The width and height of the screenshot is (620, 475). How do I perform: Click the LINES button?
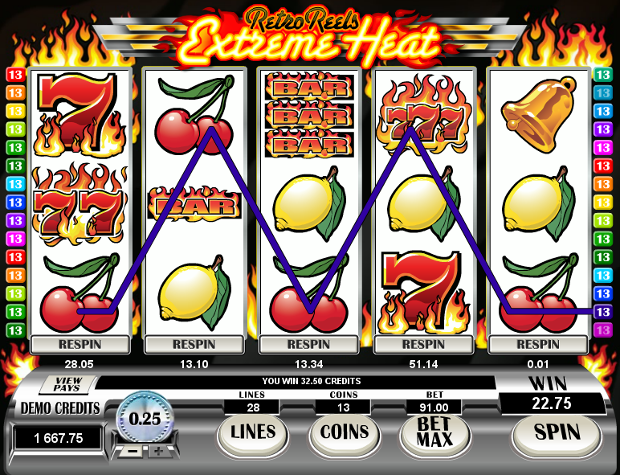click(x=253, y=432)
